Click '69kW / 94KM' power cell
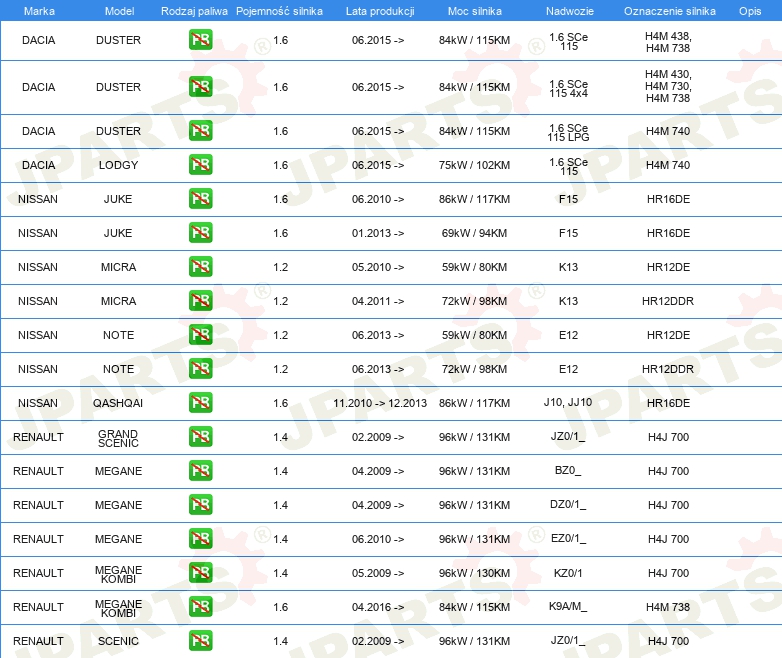This screenshot has width=782, height=658. [x=474, y=233]
